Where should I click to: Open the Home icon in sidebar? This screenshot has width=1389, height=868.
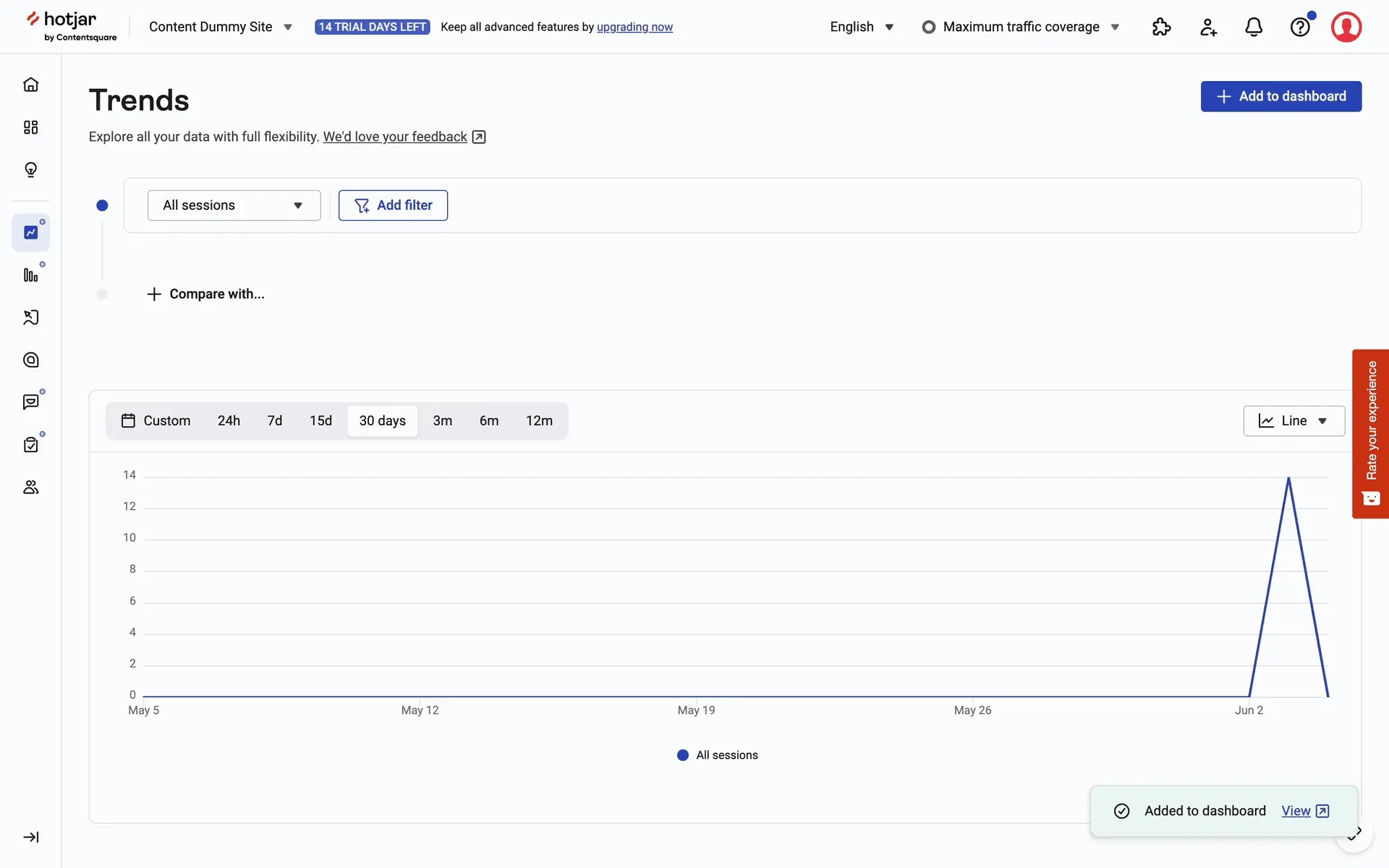[30, 85]
